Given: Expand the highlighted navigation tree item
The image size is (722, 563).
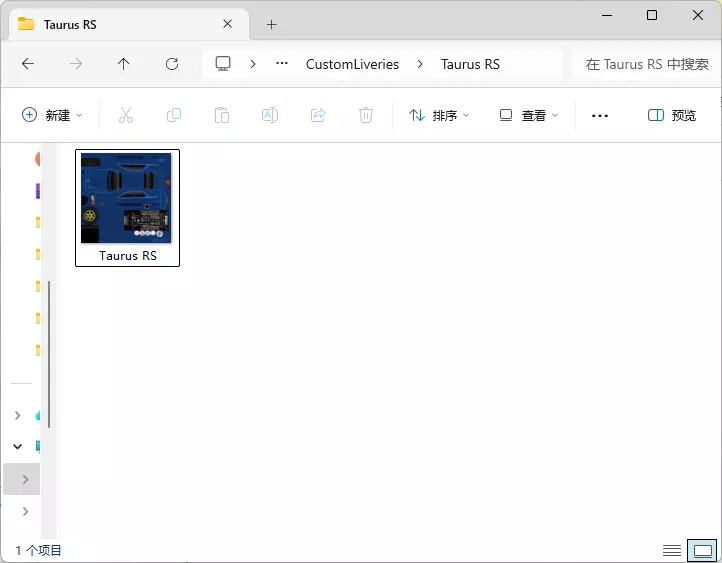Looking at the screenshot, I should 25,479.
